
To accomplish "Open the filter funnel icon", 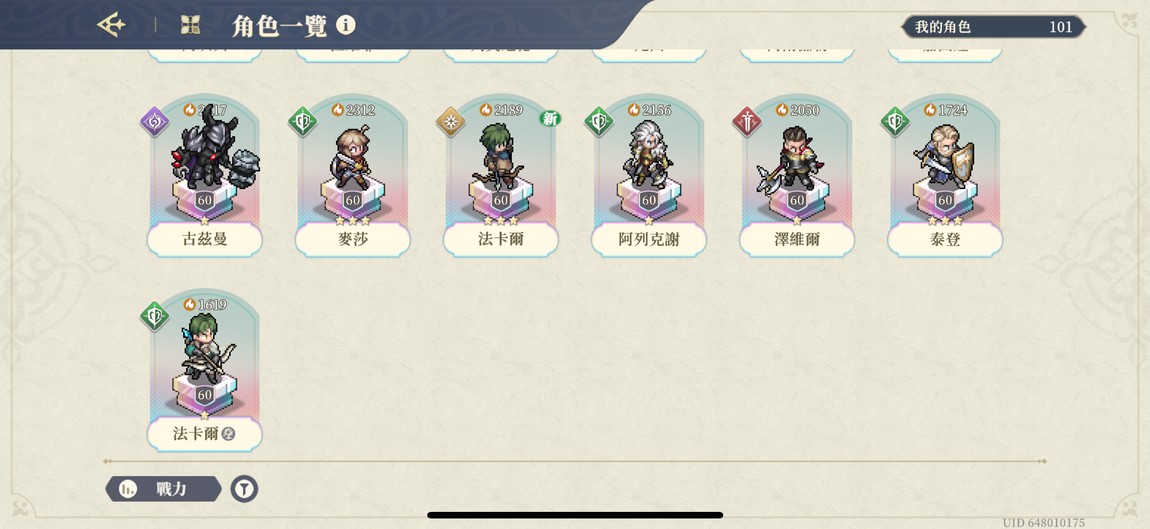I will point(244,489).
